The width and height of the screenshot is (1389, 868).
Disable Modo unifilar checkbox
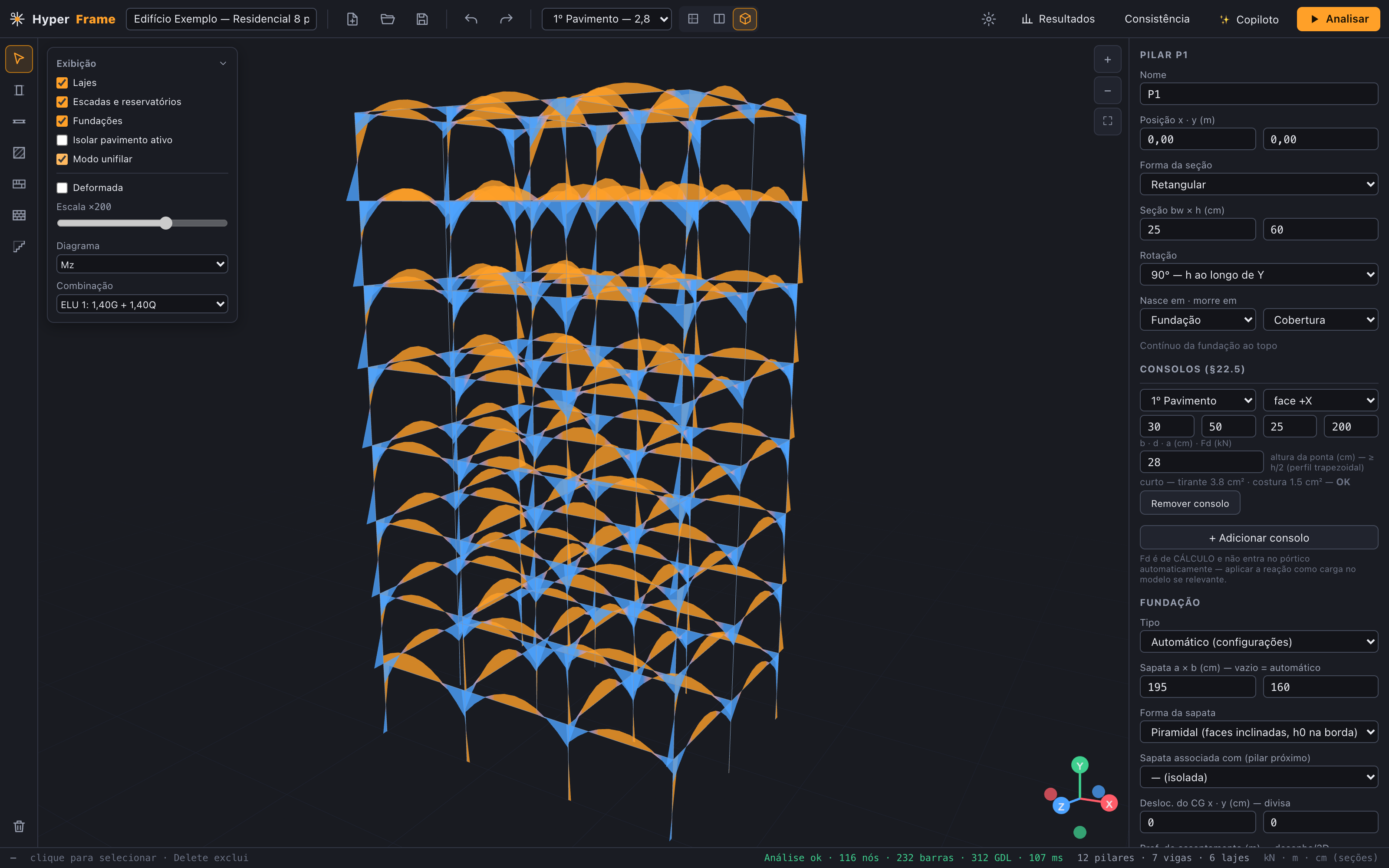(62, 159)
